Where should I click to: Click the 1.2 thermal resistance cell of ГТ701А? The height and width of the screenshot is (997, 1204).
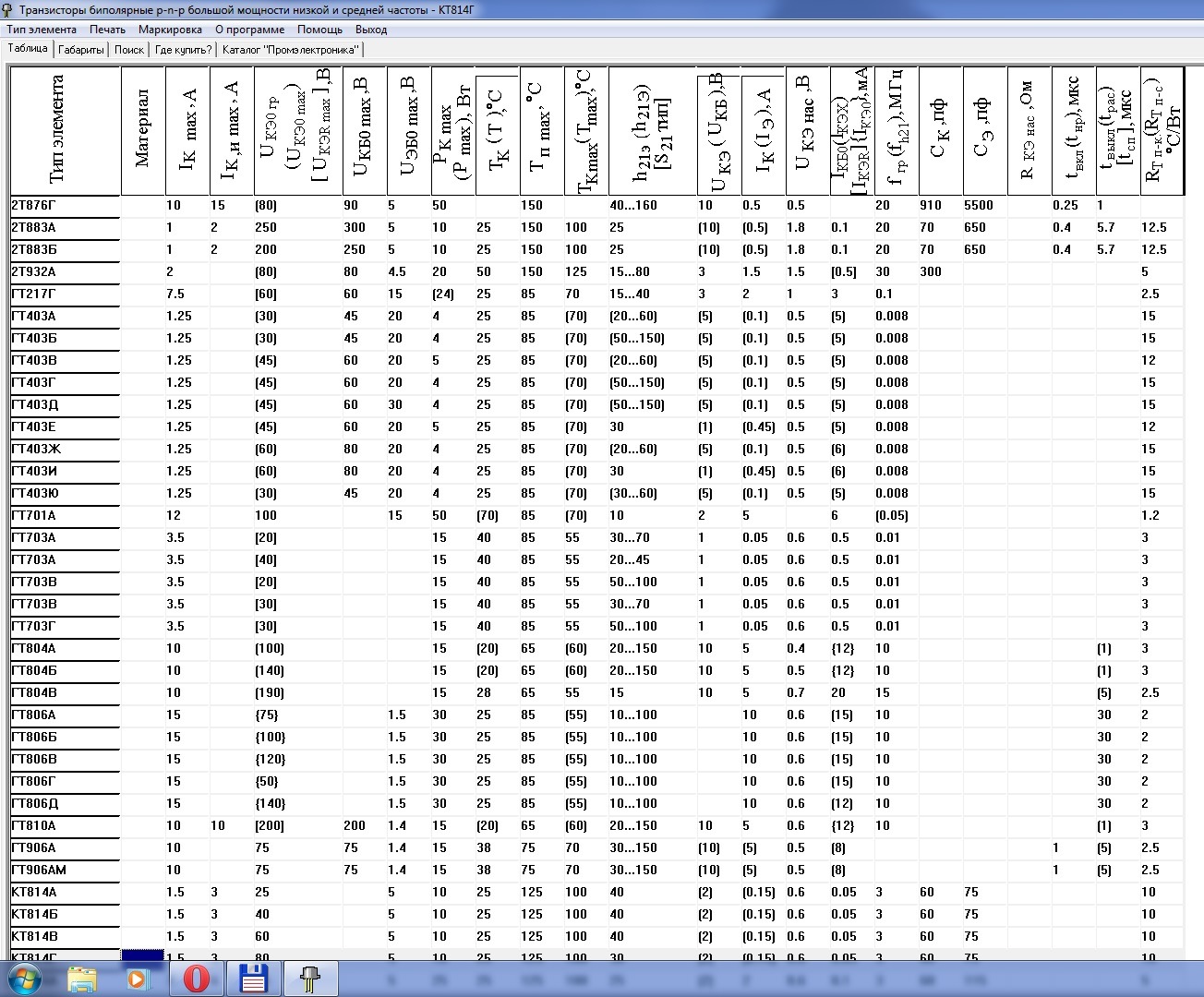(1162, 516)
